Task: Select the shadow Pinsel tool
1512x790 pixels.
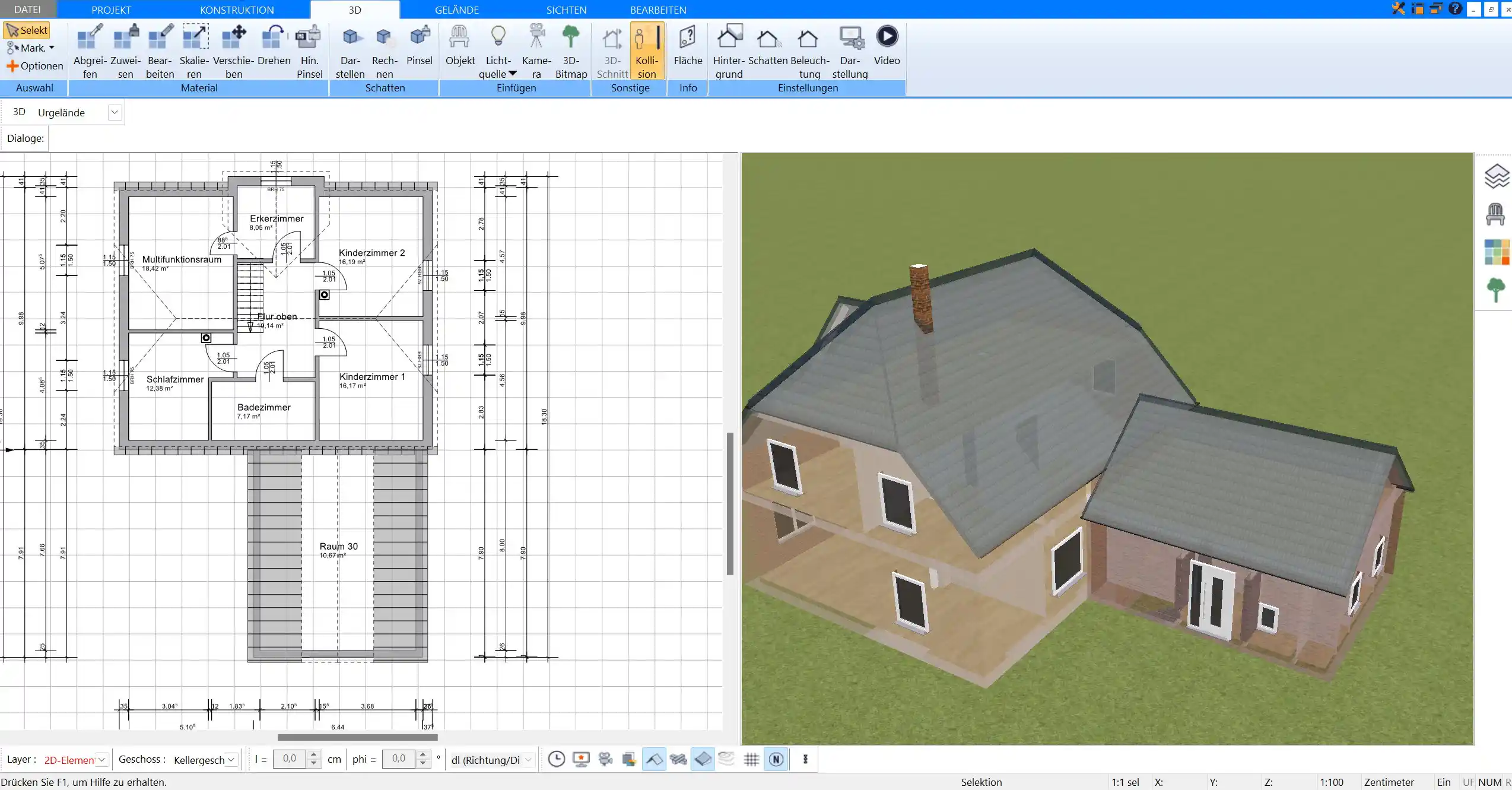Action: point(420,45)
